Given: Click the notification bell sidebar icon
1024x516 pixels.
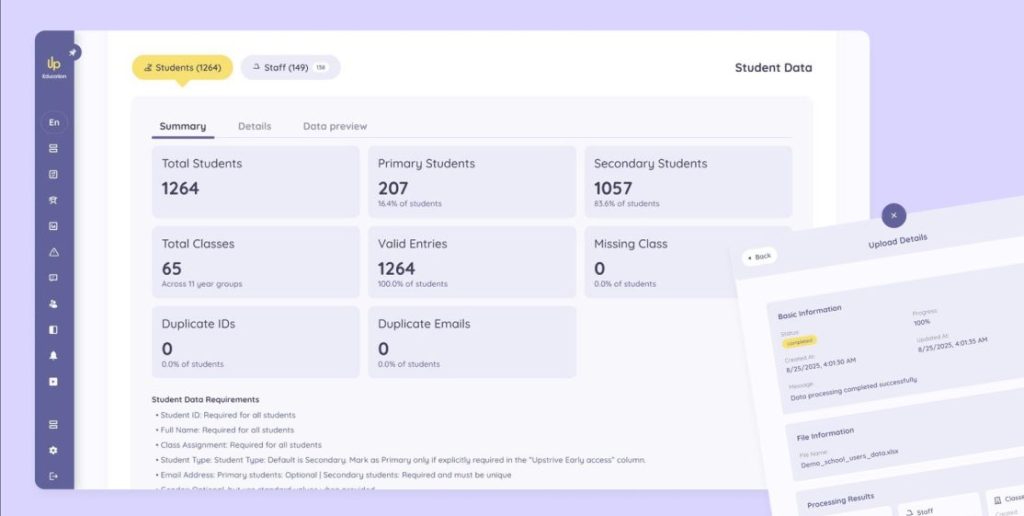Looking at the screenshot, I should point(54,355).
